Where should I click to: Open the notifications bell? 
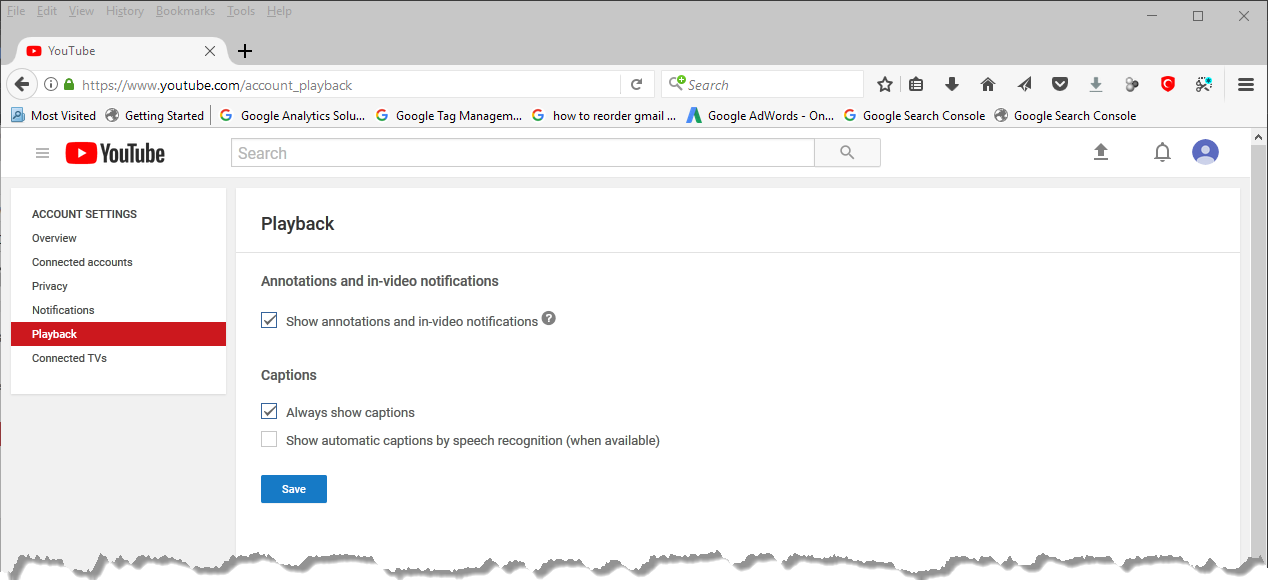click(1162, 153)
